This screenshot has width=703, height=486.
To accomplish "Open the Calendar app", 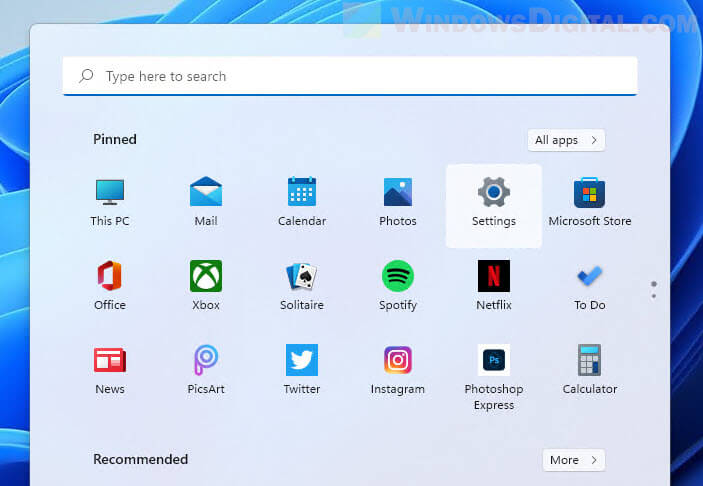I will [302, 202].
